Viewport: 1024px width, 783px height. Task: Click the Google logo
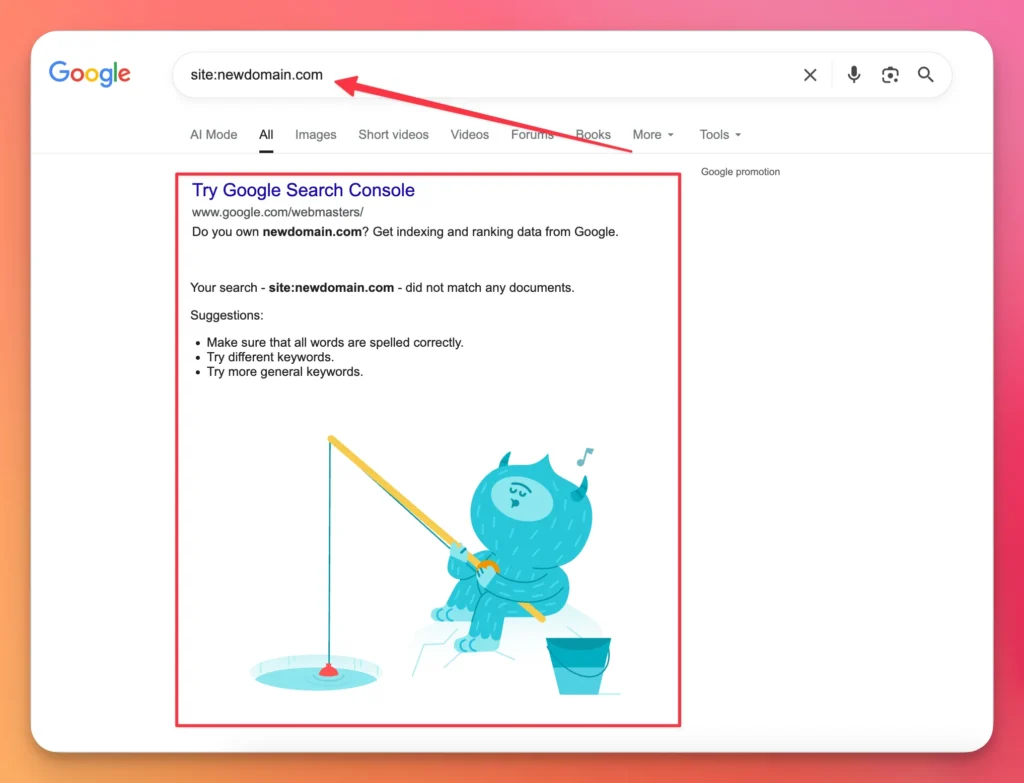90,74
